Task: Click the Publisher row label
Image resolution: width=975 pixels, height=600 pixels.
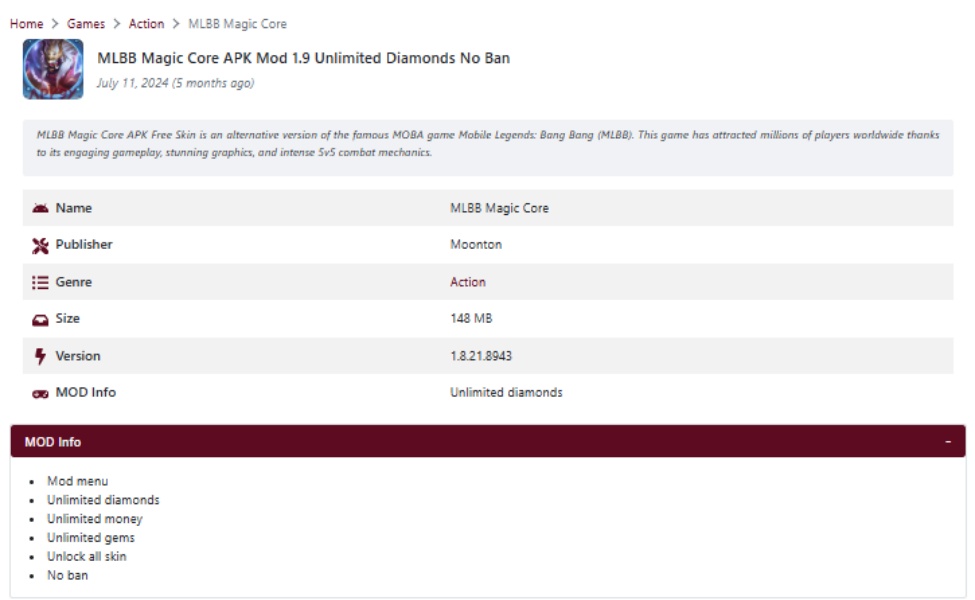Action: (x=84, y=244)
